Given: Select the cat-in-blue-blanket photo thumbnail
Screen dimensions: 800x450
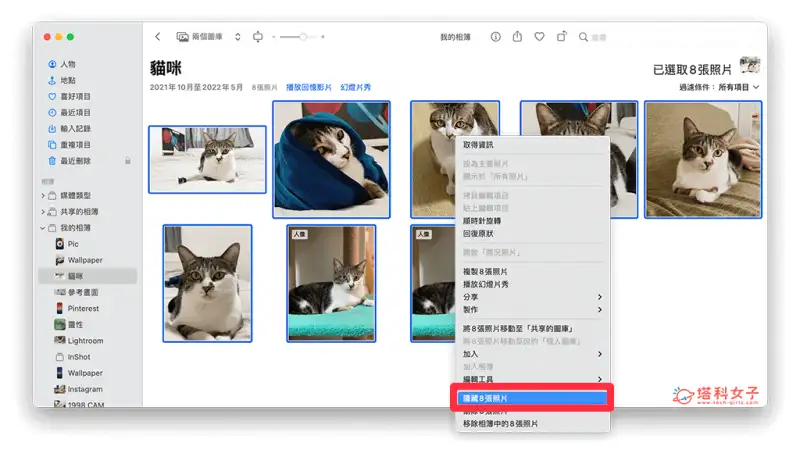Looking at the screenshot, I should (331, 160).
